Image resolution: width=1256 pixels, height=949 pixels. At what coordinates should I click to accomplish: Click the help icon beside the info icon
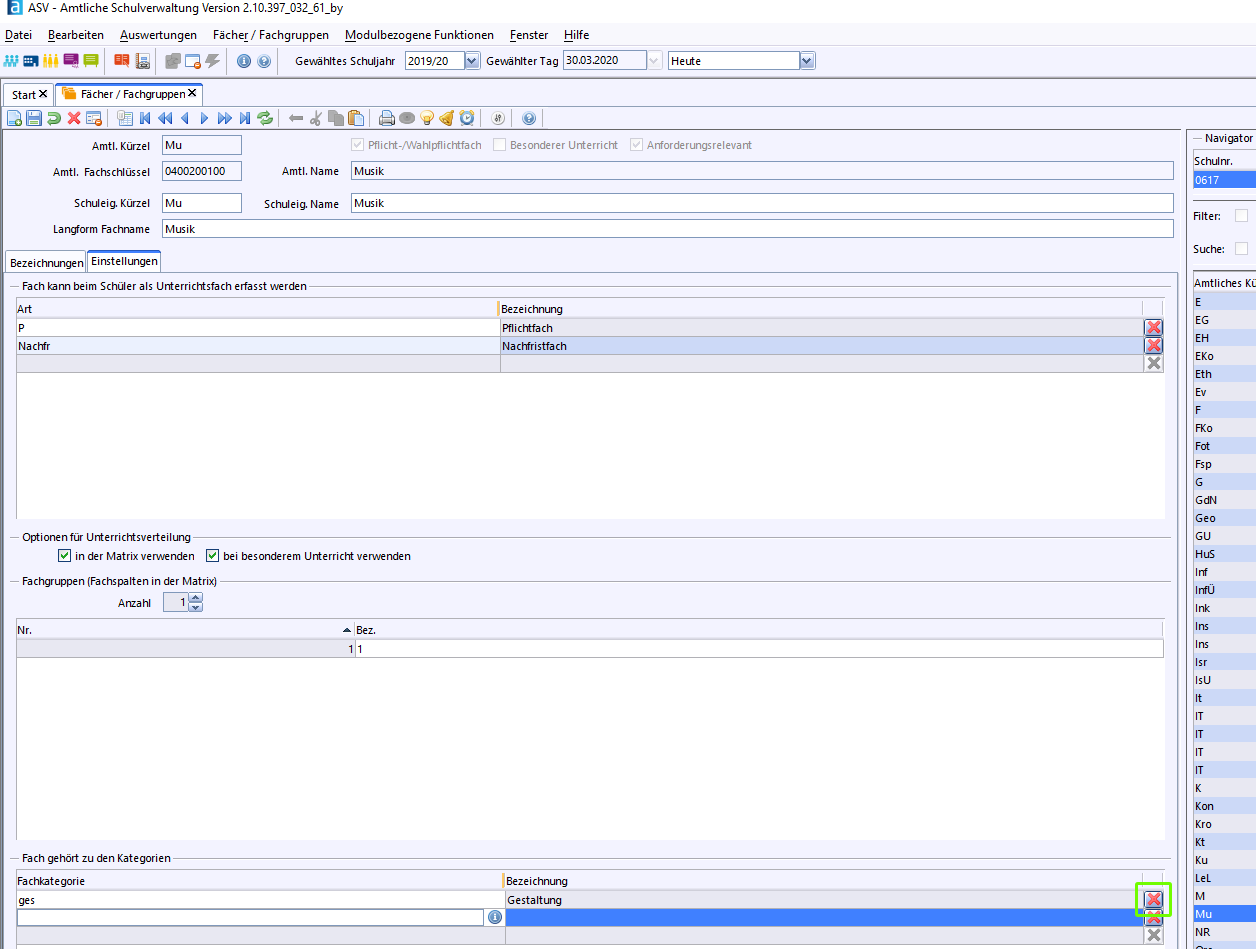coord(264,61)
